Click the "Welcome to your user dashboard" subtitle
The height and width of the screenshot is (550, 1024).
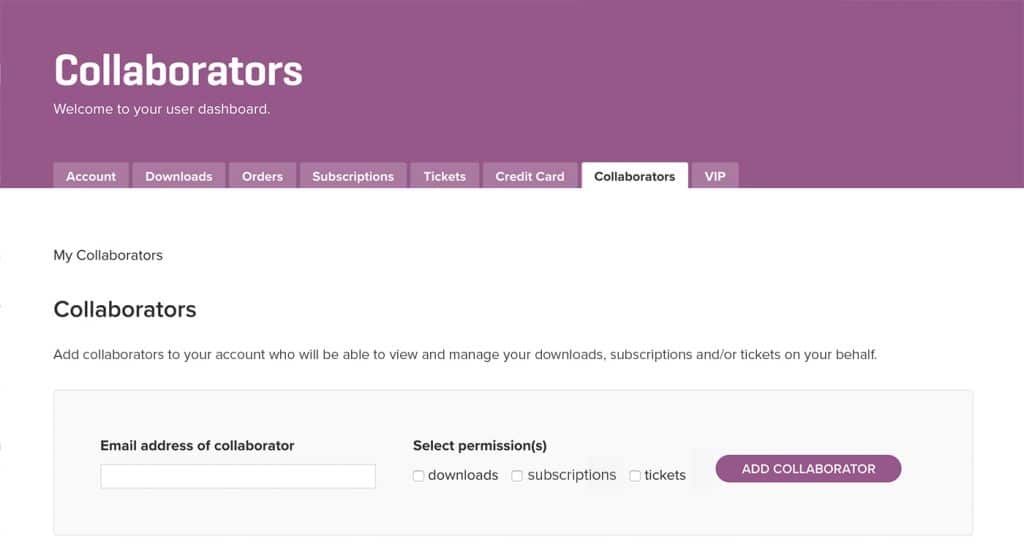[x=162, y=109]
